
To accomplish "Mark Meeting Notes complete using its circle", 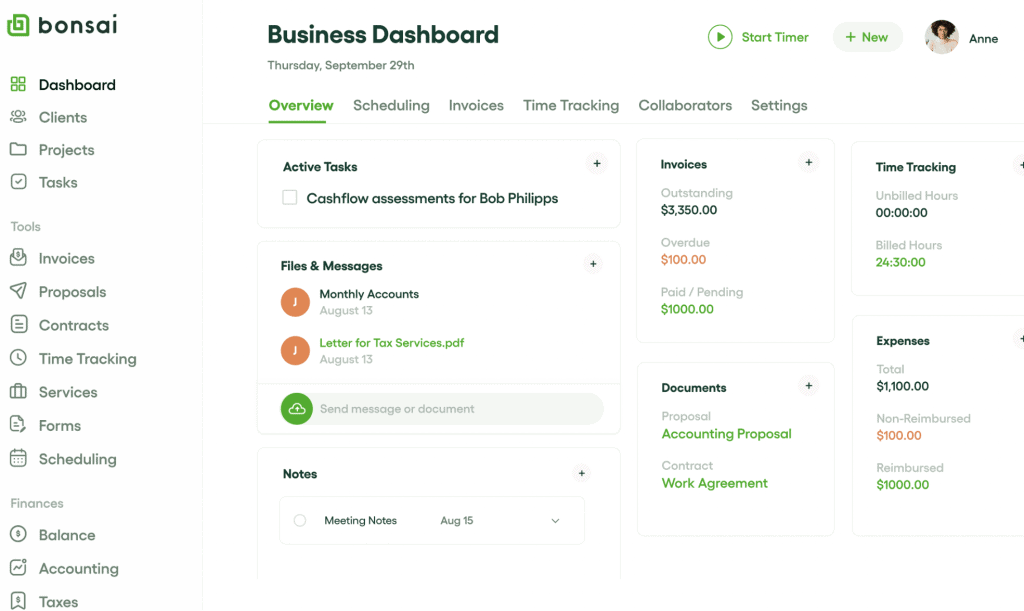I will [300, 520].
